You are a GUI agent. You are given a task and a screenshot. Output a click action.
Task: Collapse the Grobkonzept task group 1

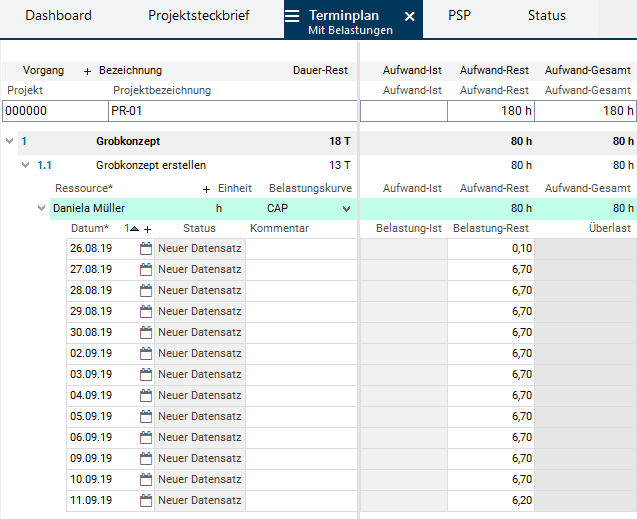point(9,141)
